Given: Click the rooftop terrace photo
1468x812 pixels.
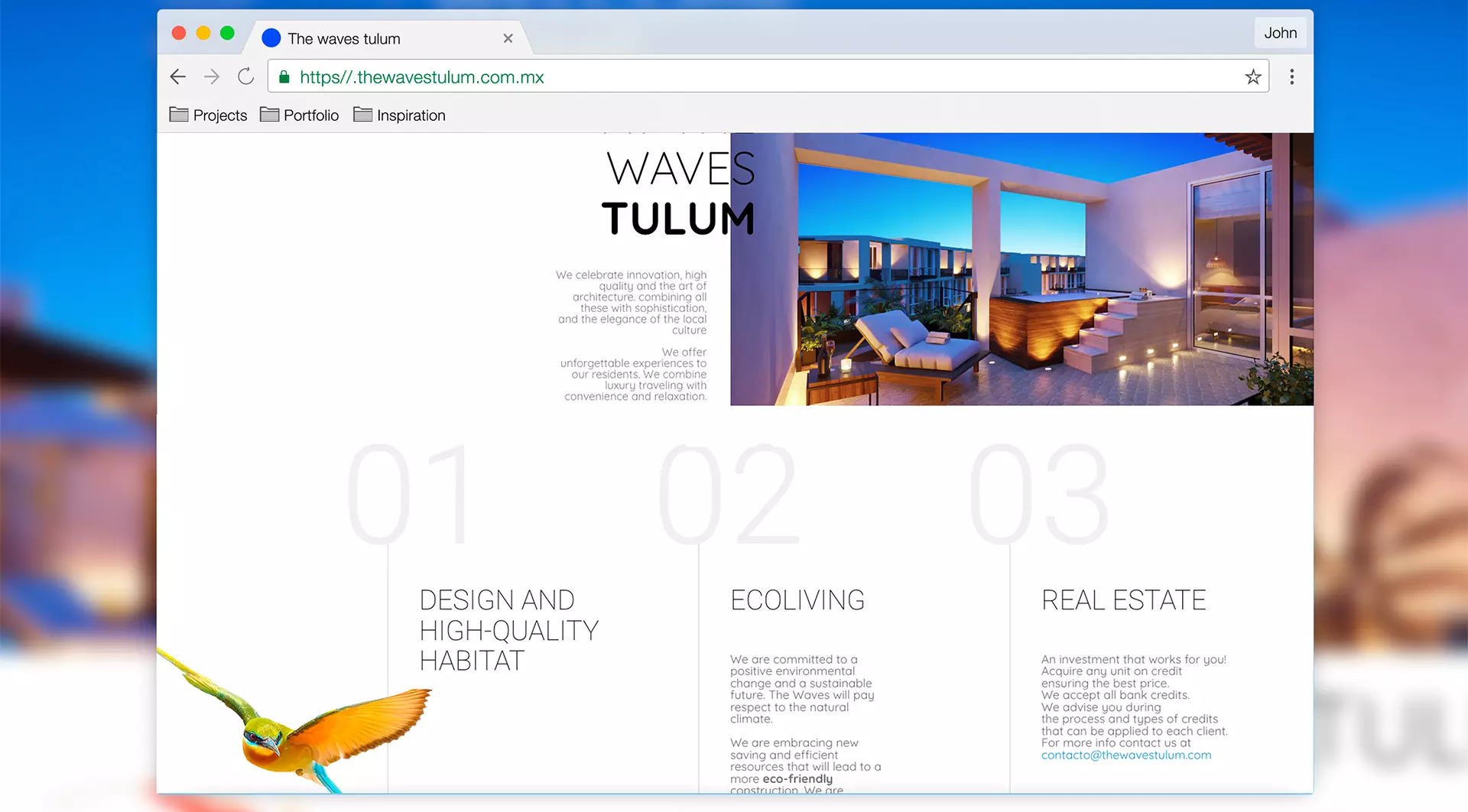Looking at the screenshot, I should click(x=1021, y=269).
